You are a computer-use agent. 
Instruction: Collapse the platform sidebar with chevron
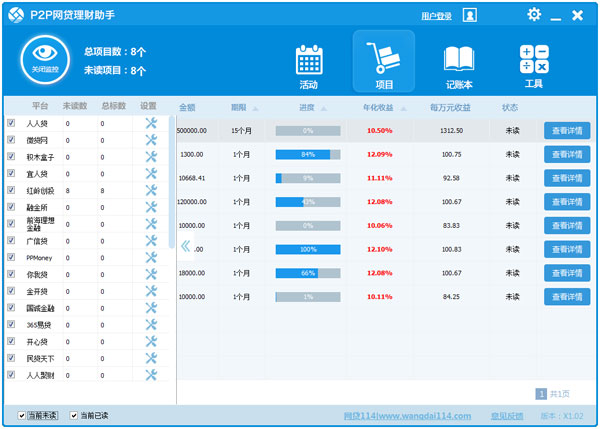coord(172,244)
